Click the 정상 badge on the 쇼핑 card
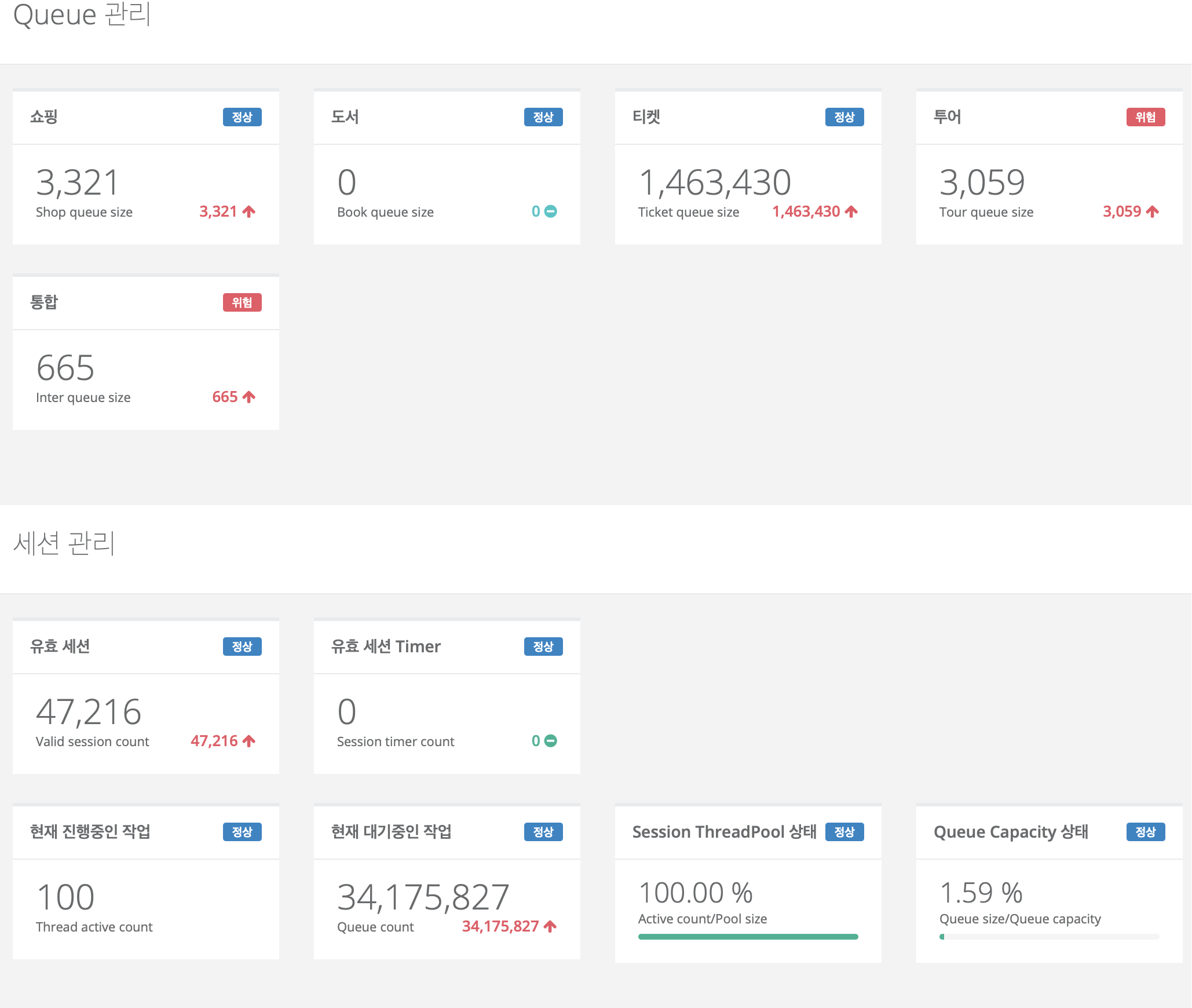Screen dimensions: 1192x1008 point(242,117)
